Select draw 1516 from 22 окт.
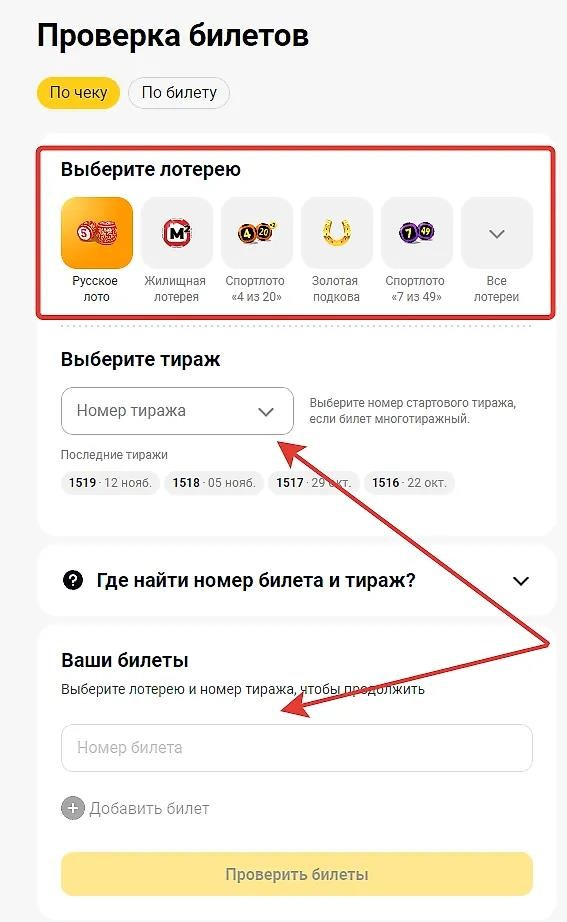Screen dimensions: 567x922 coord(409,483)
